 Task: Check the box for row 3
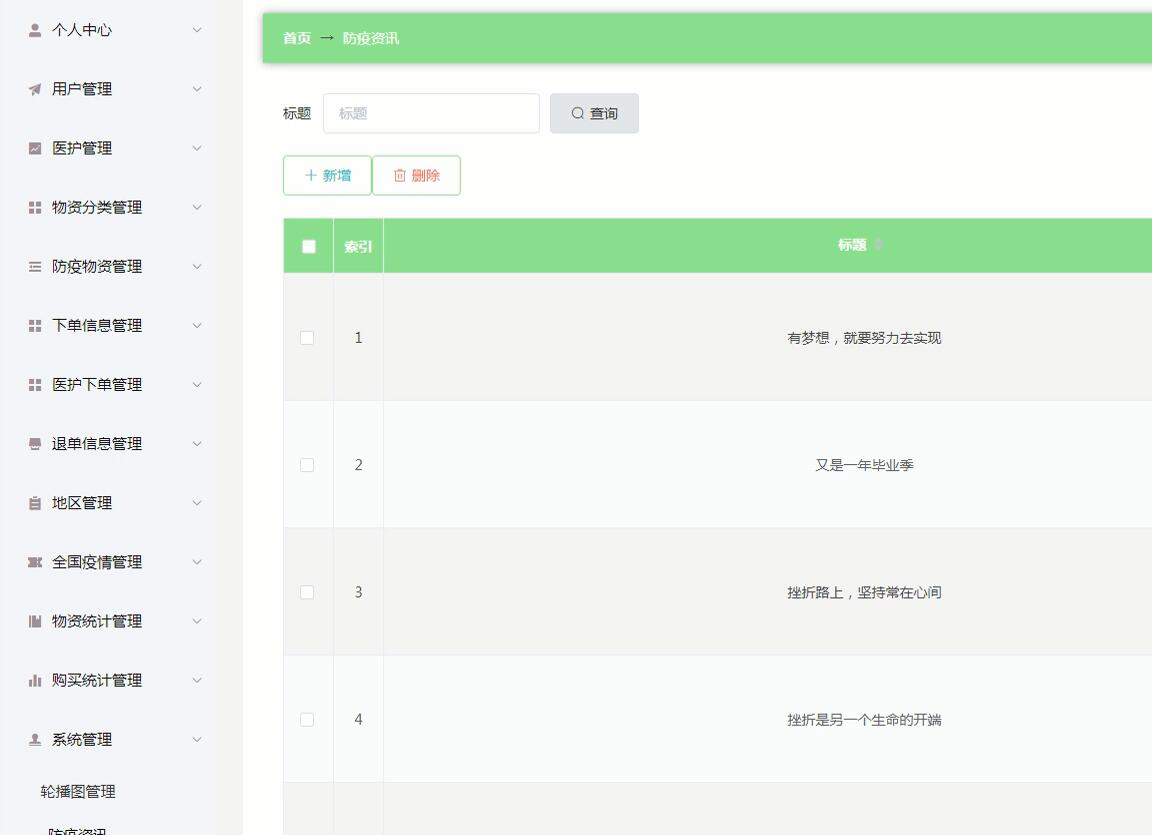(307, 592)
